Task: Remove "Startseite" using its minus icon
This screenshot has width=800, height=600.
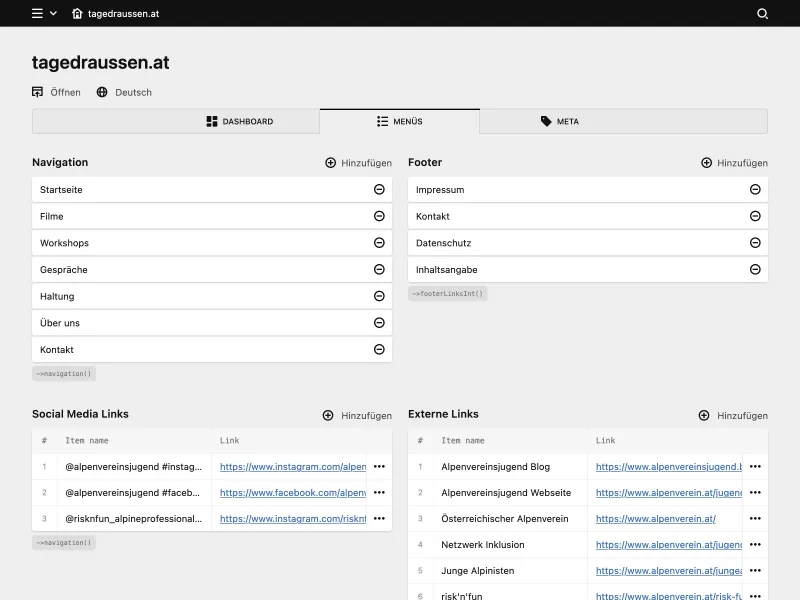Action: [378, 189]
